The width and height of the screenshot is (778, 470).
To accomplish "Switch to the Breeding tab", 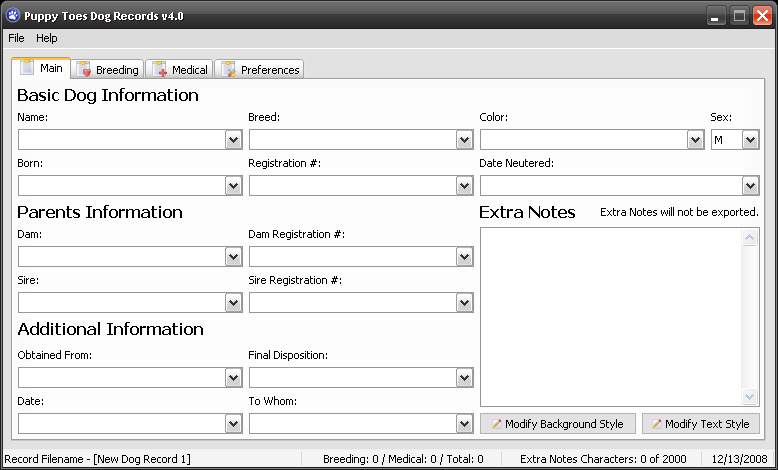I will point(108,69).
